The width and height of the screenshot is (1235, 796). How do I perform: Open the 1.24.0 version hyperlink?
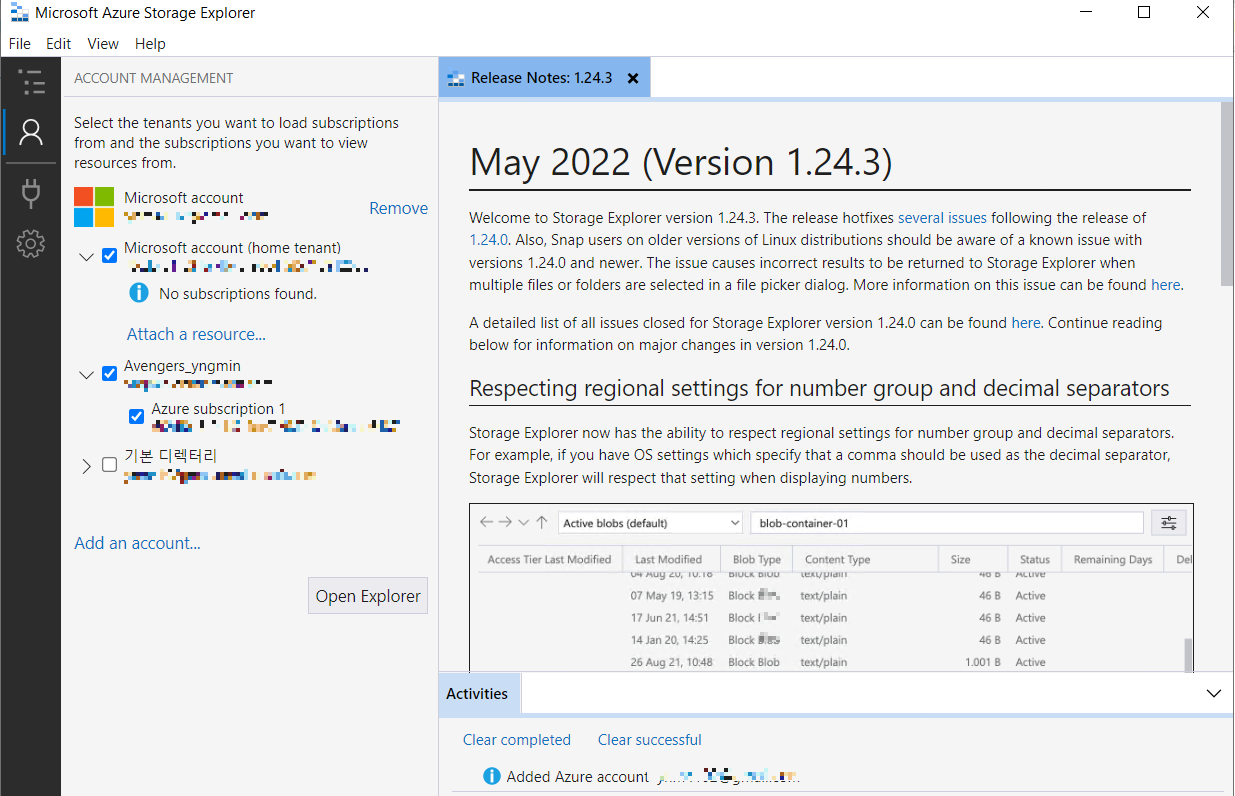(489, 240)
